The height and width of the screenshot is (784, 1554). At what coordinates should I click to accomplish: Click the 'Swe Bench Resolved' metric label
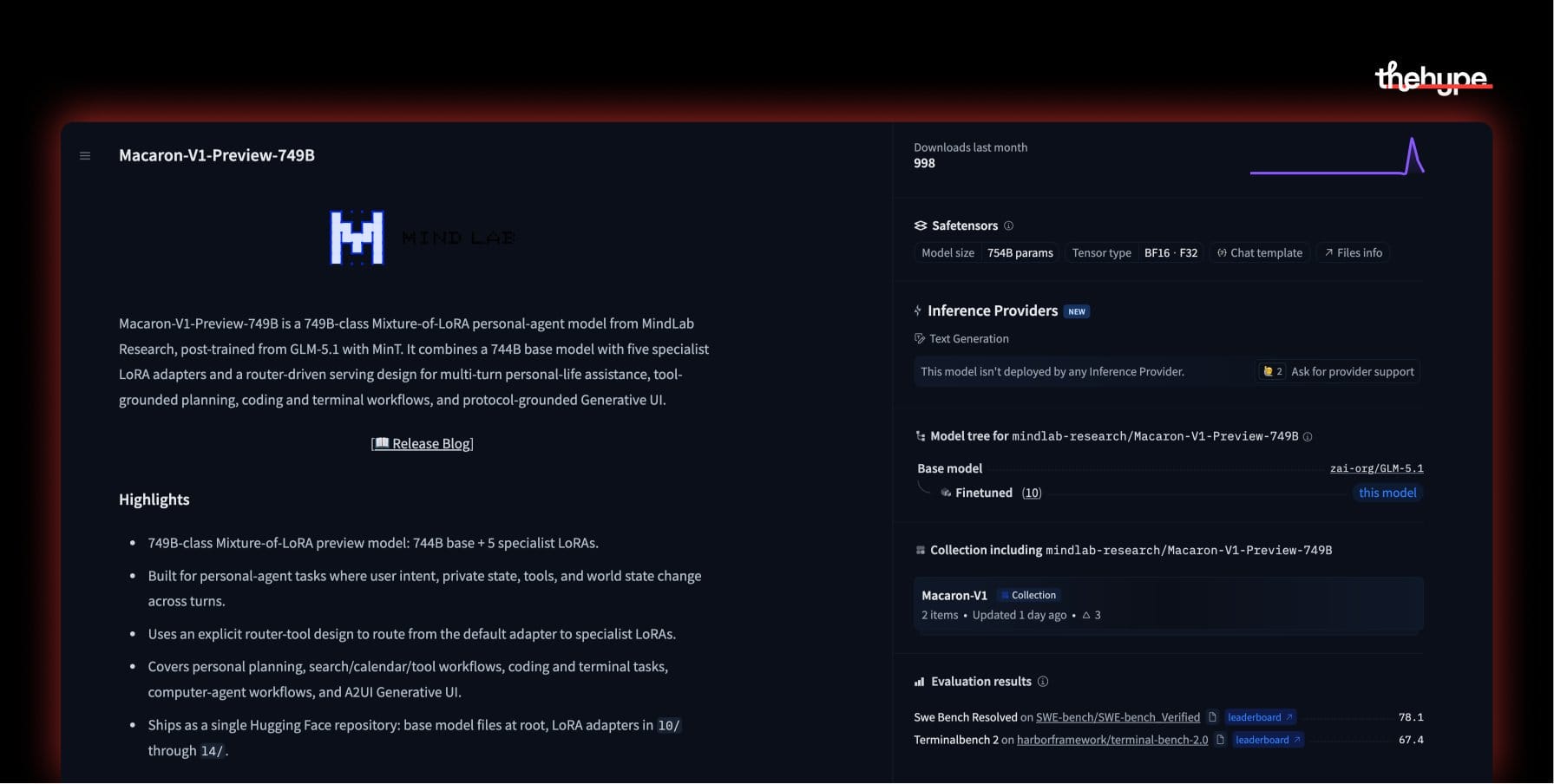[x=966, y=717]
